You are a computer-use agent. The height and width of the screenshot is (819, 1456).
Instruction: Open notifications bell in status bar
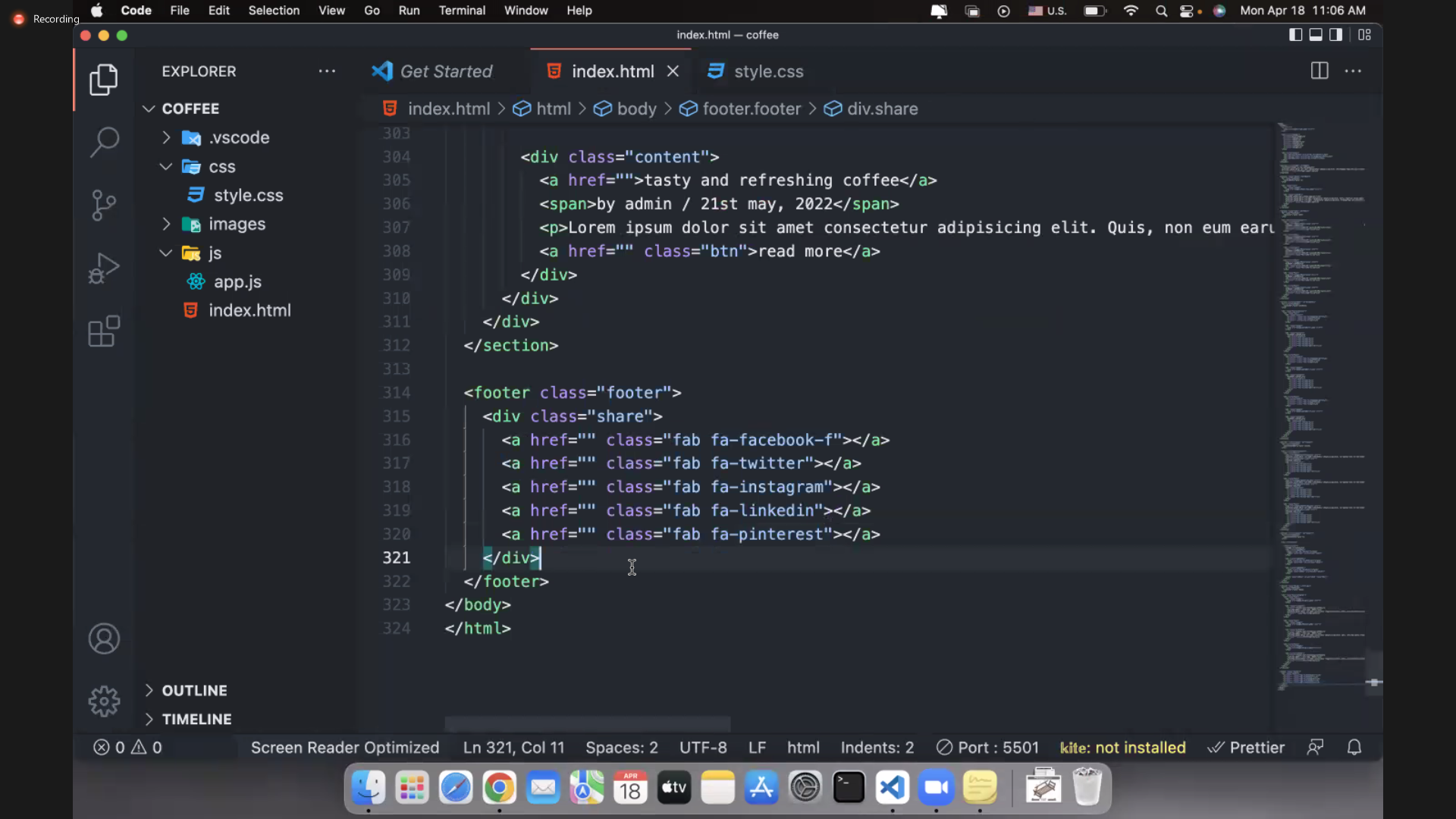(x=1354, y=748)
